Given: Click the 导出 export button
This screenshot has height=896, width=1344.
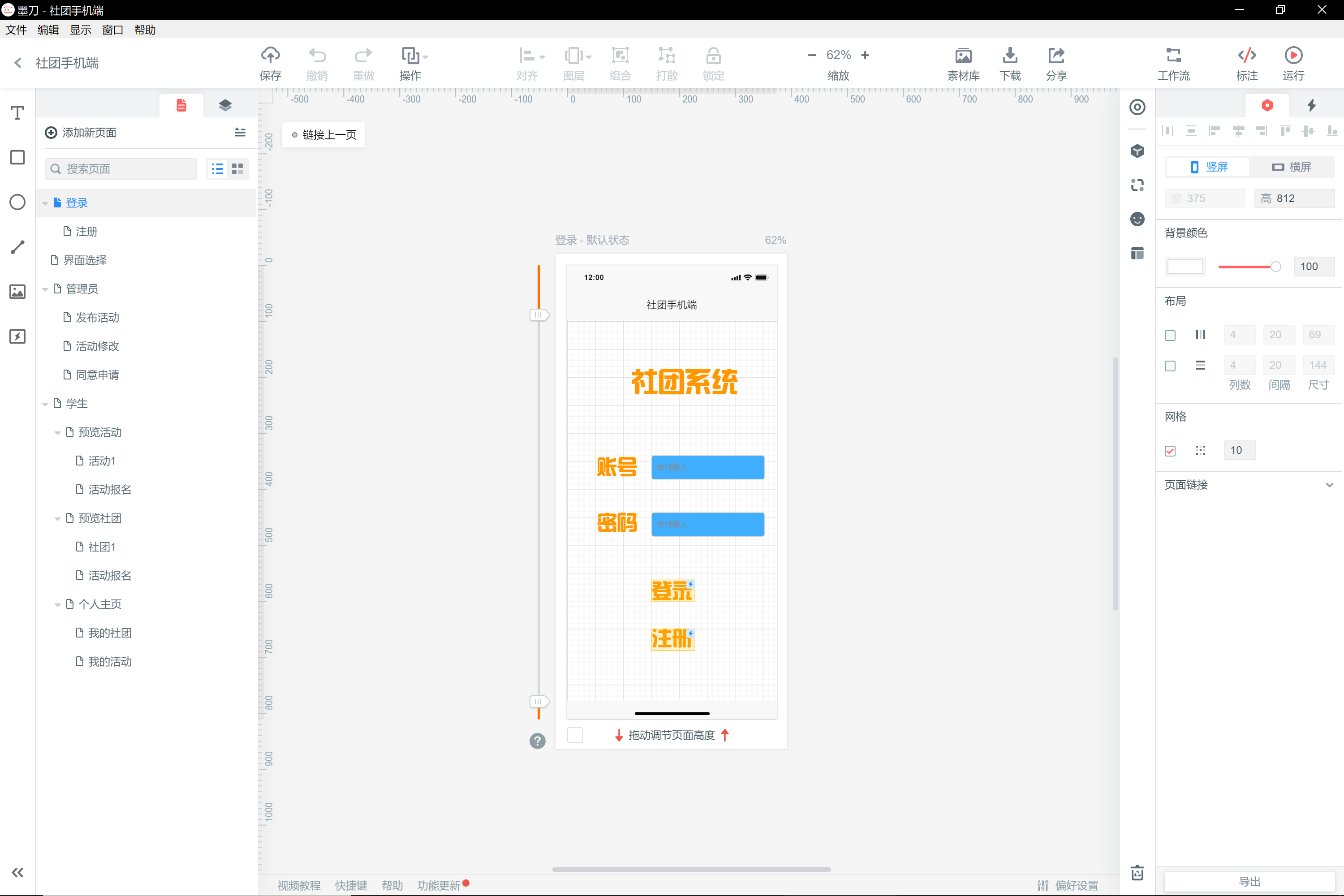Looking at the screenshot, I should 1249,881.
